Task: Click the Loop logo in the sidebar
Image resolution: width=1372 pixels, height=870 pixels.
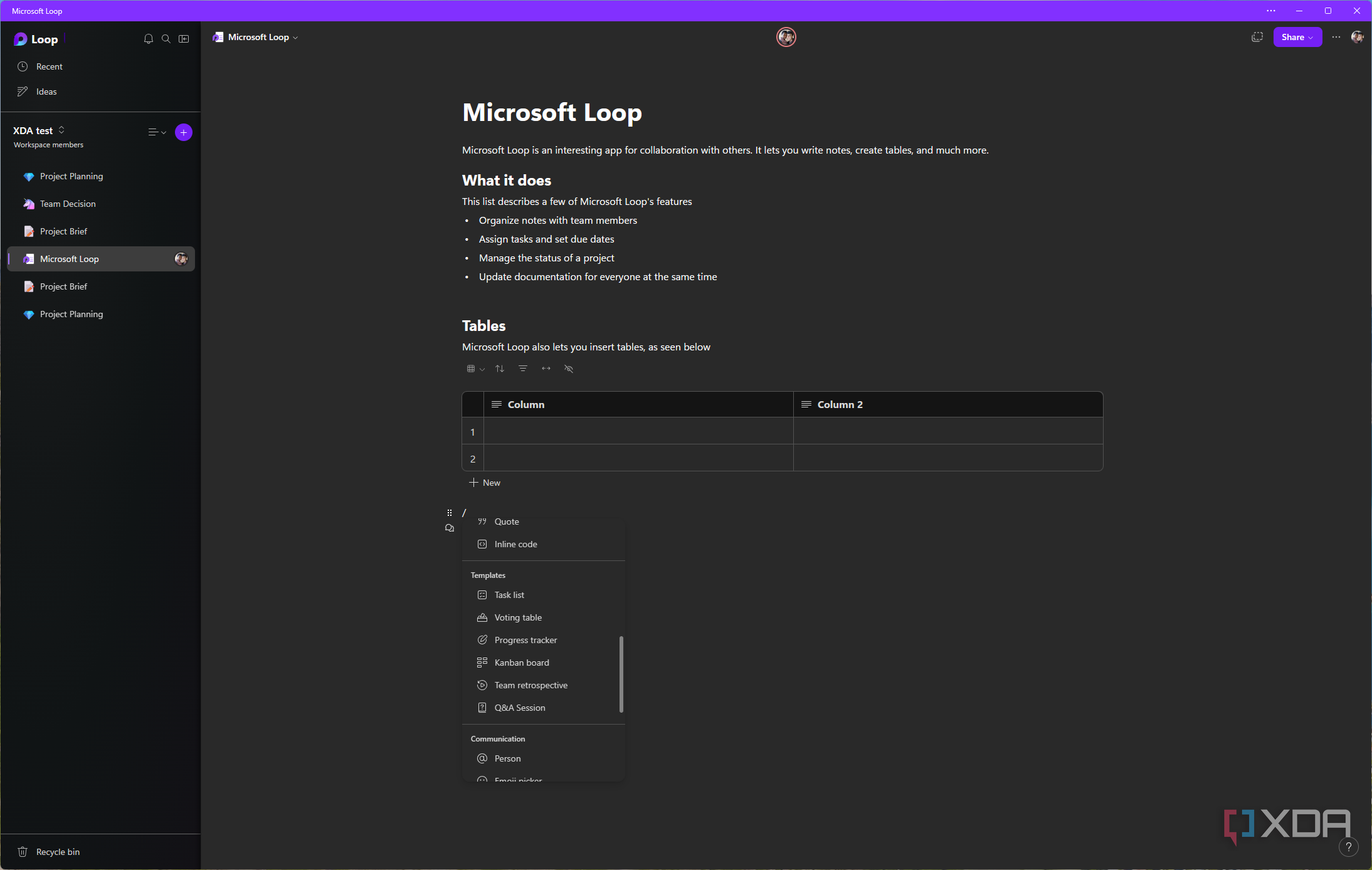Action: coord(36,39)
